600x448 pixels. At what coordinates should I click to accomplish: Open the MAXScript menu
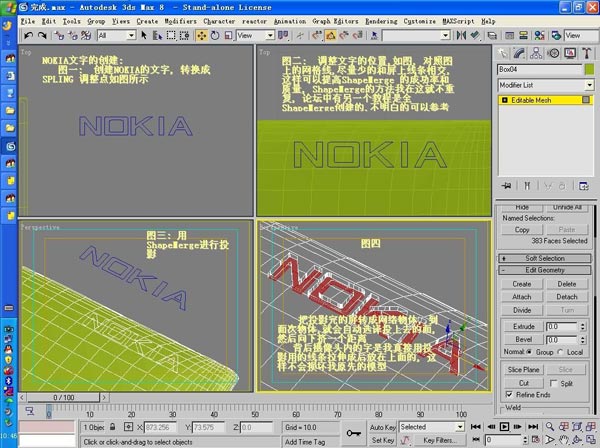pos(458,21)
